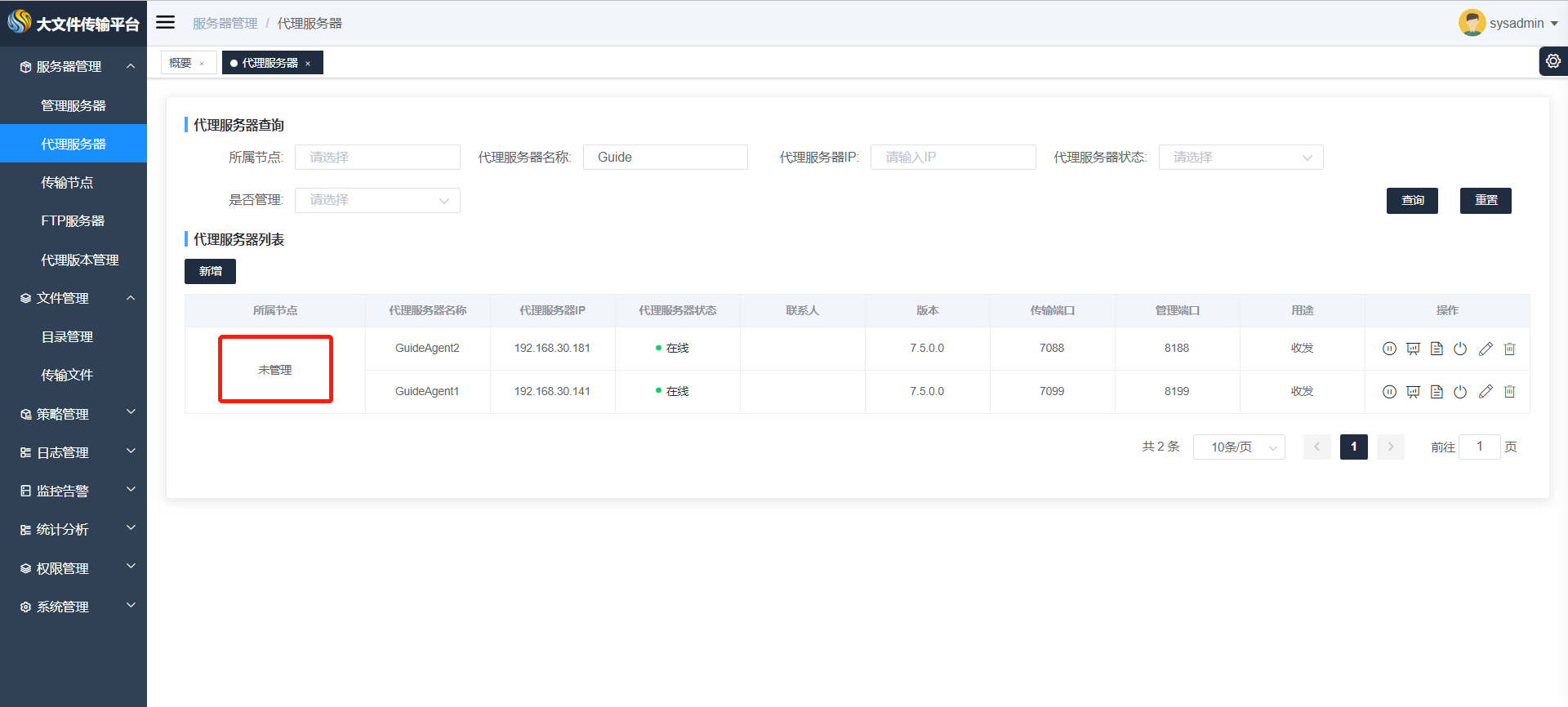Expand the 监控告警 sidebar group
This screenshot has height=707, width=1568.
pyautogui.click(x=73, y=491)
